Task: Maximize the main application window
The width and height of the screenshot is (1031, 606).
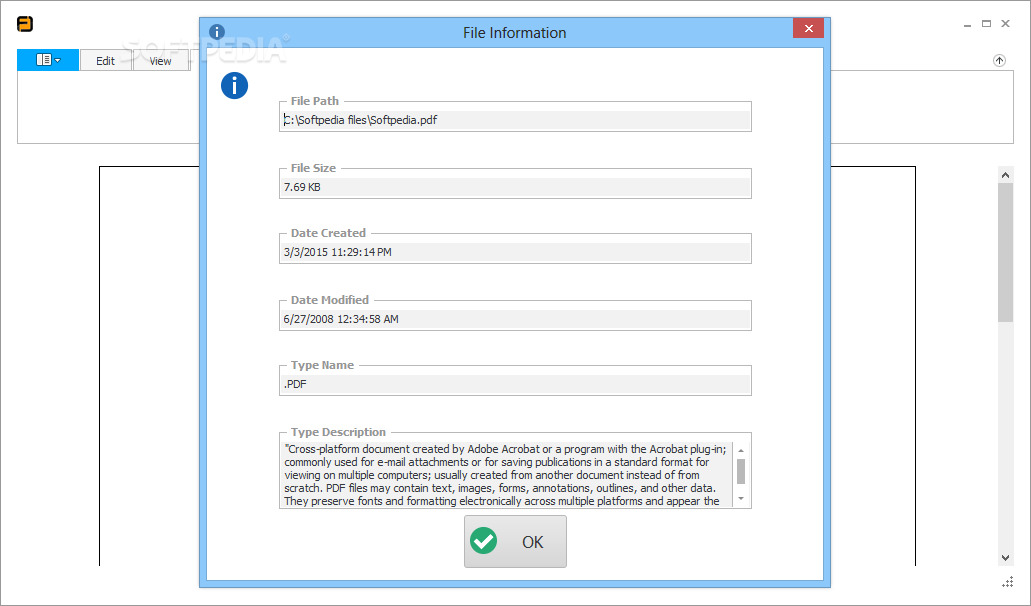Action: tap(986, 24)
